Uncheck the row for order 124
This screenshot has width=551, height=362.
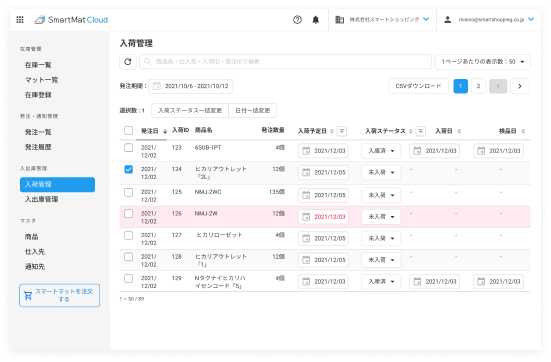pyautogui.click(x=129, y=169)
